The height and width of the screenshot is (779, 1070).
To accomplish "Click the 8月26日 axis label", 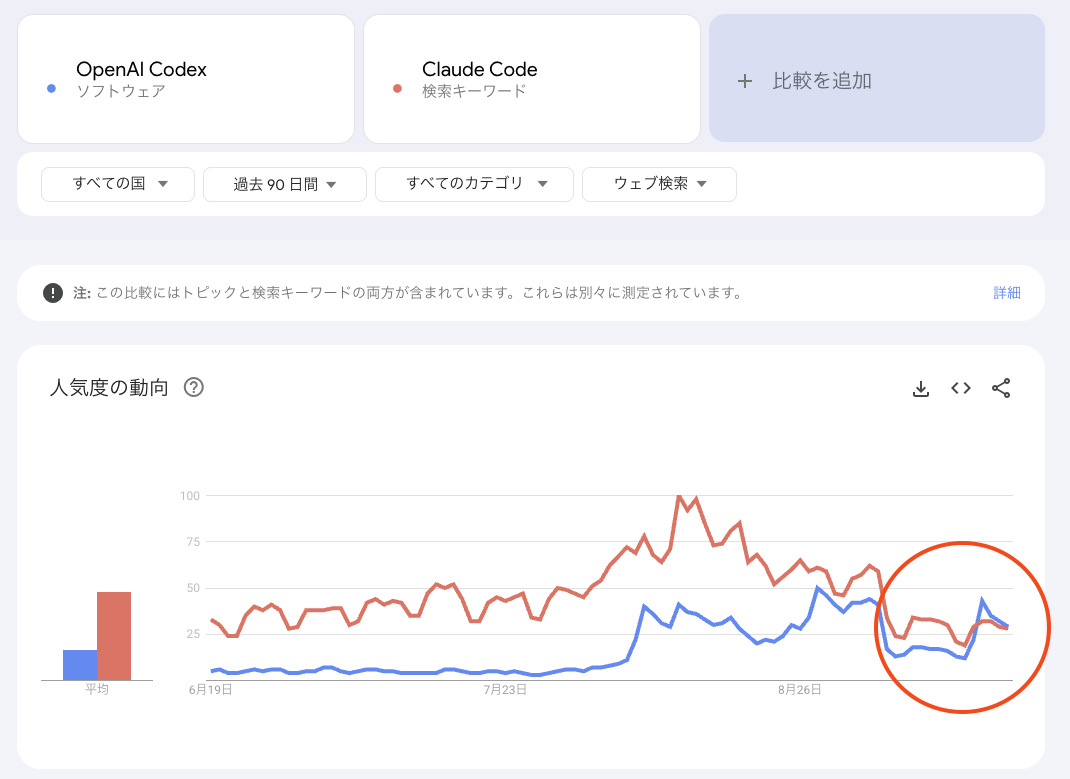I will click(800, 689).
